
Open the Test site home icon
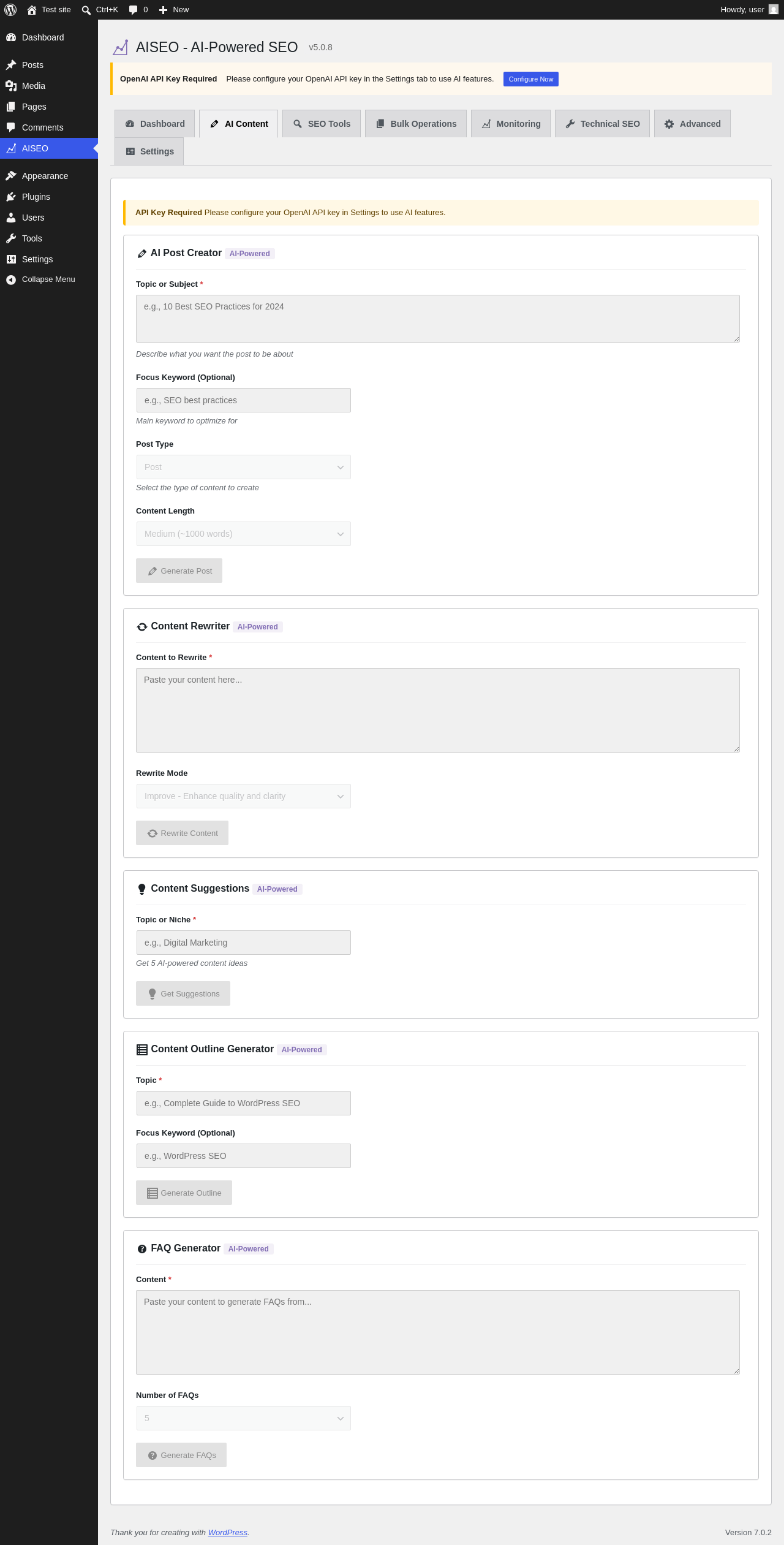point(32,10)
